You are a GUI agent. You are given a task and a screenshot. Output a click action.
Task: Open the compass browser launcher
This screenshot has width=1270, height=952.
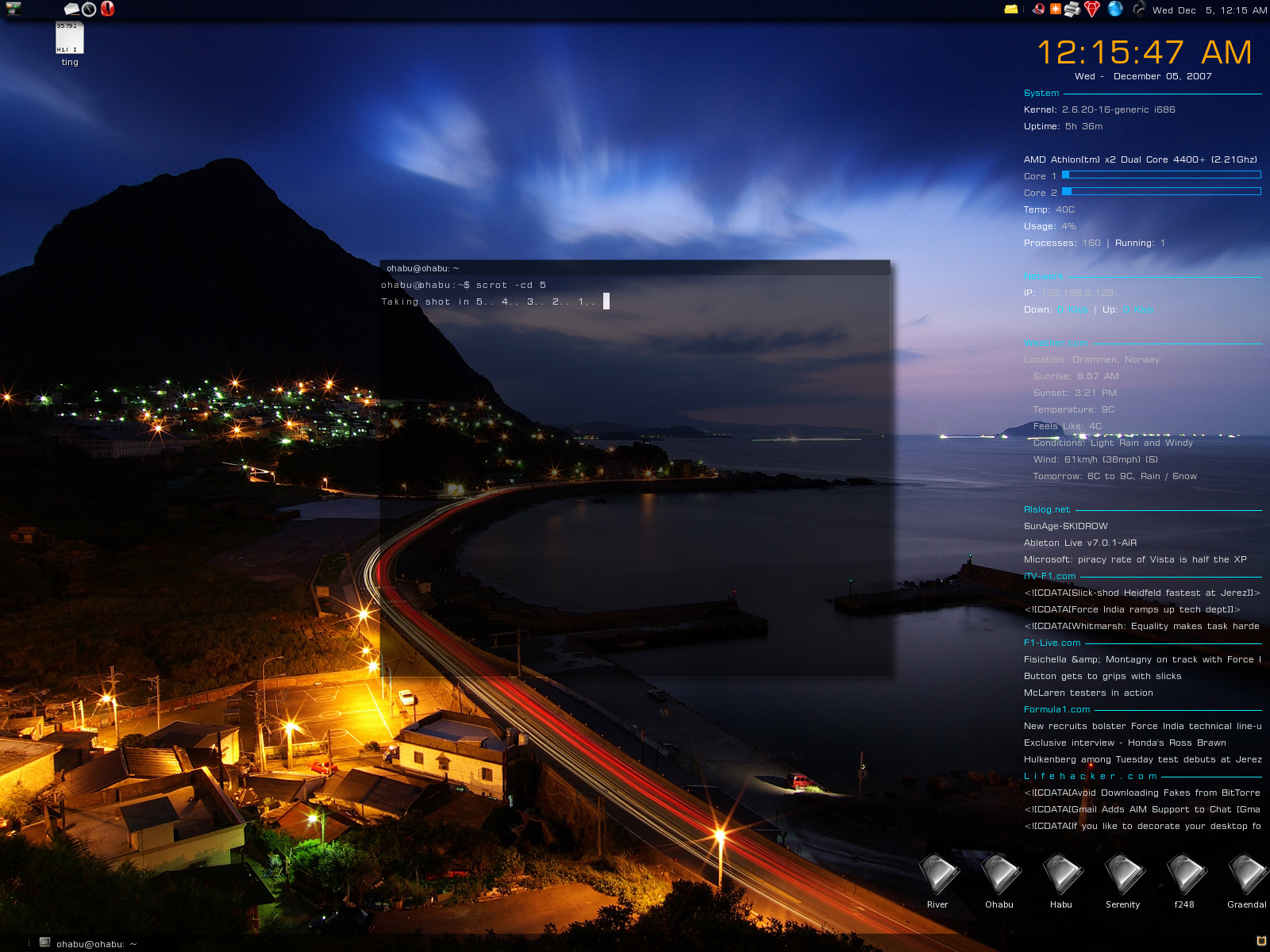point(89,10)
